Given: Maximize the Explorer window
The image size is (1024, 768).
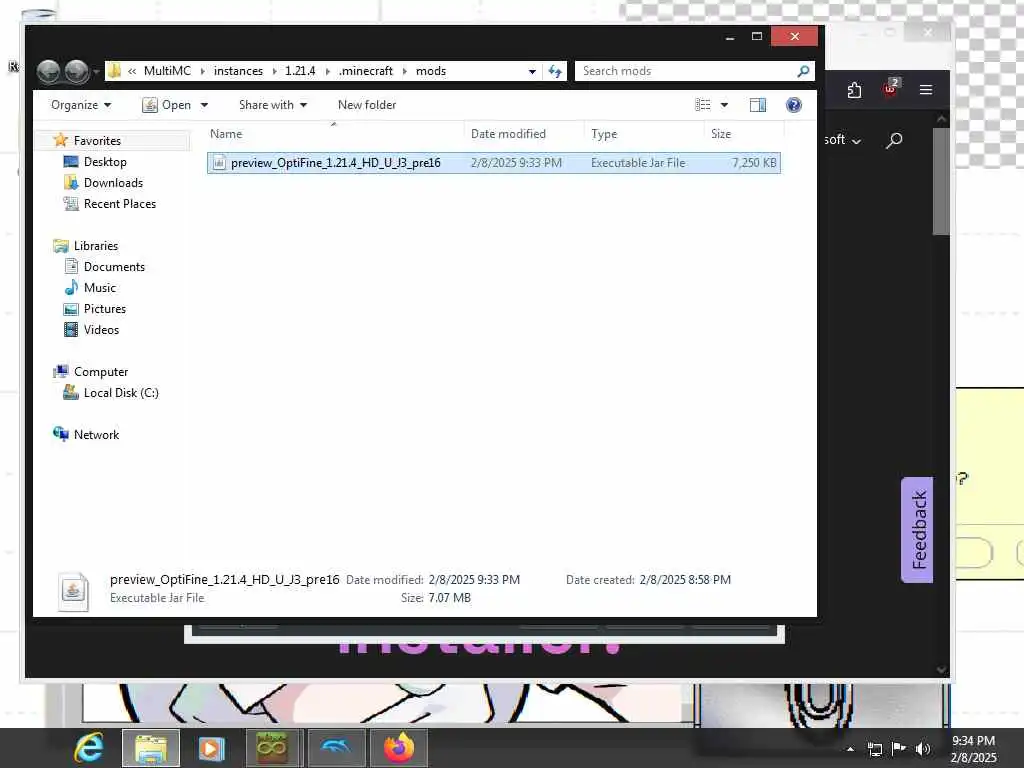Looking at the screenshot, I should point(757,37).
